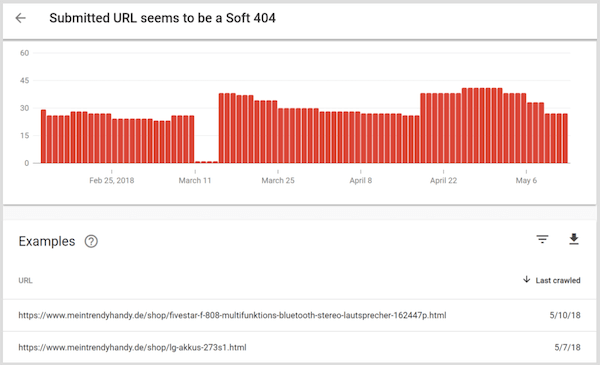Click the URL column header
Screen dimensions: 600x365
pos(25,280)
